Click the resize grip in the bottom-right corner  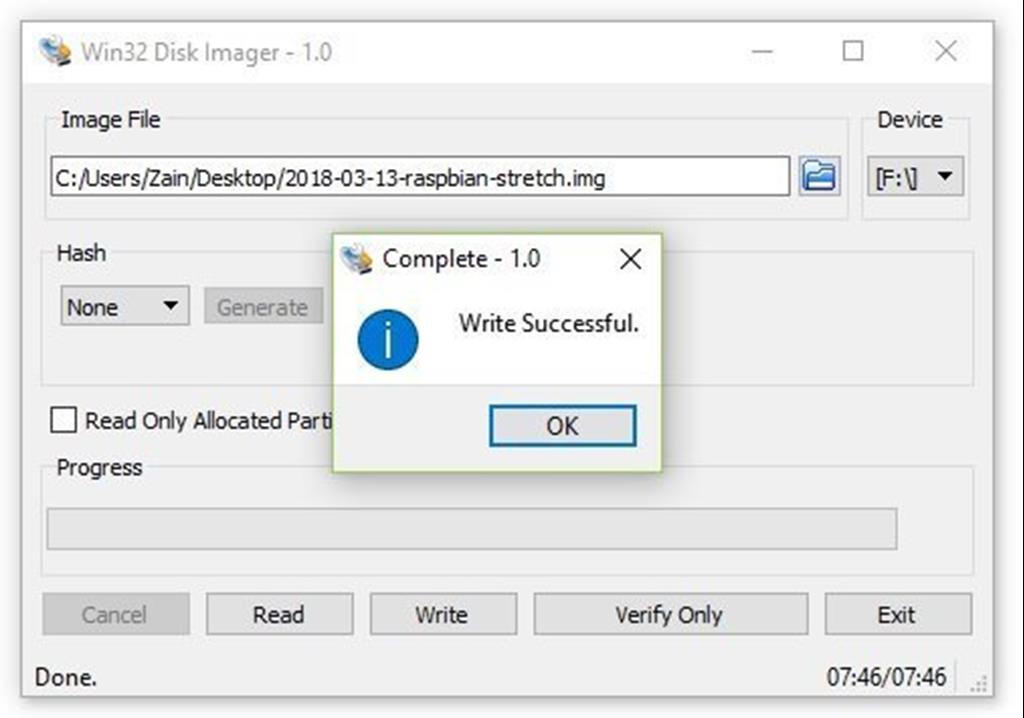coord(978,685)
